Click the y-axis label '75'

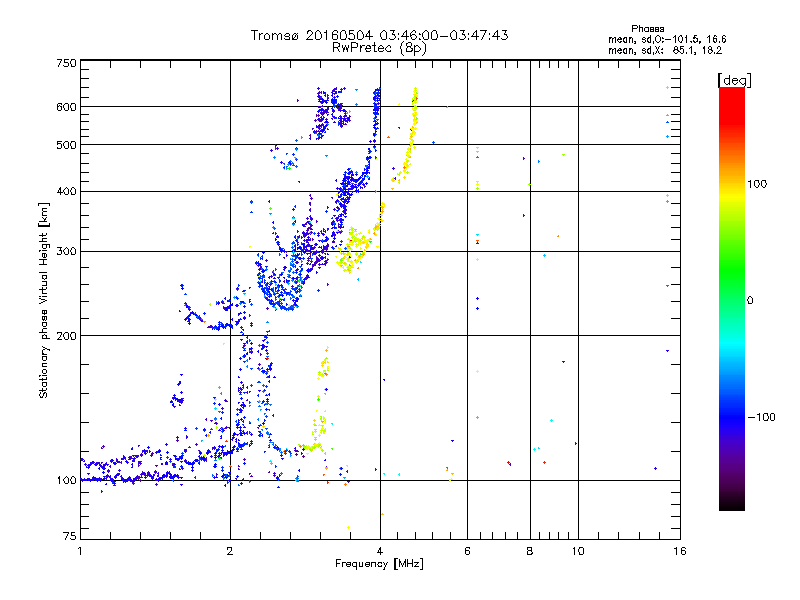(70, 536)
